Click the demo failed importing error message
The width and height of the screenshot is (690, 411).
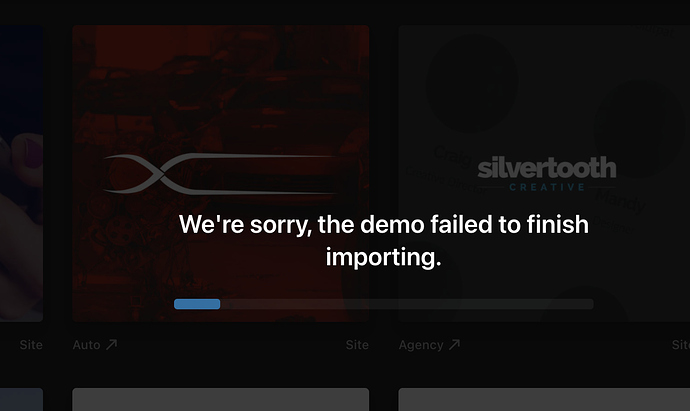(x=383, y=241)
